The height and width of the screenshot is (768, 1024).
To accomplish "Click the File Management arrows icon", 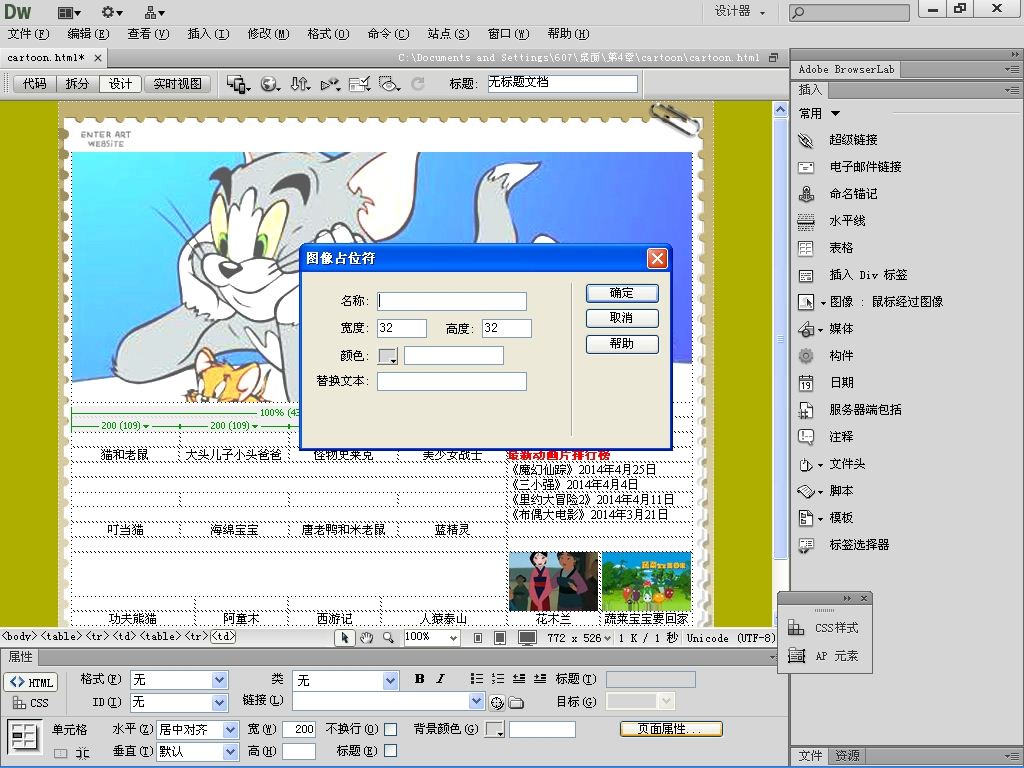I will tap(300, 84).
